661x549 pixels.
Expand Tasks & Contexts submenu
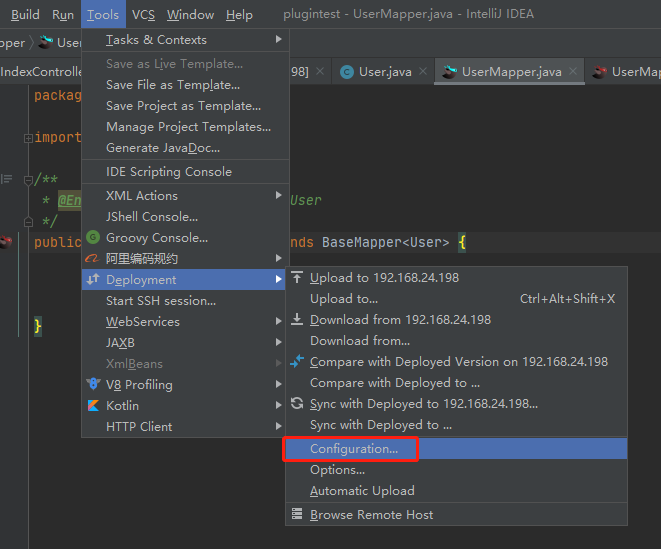[185, 40]
